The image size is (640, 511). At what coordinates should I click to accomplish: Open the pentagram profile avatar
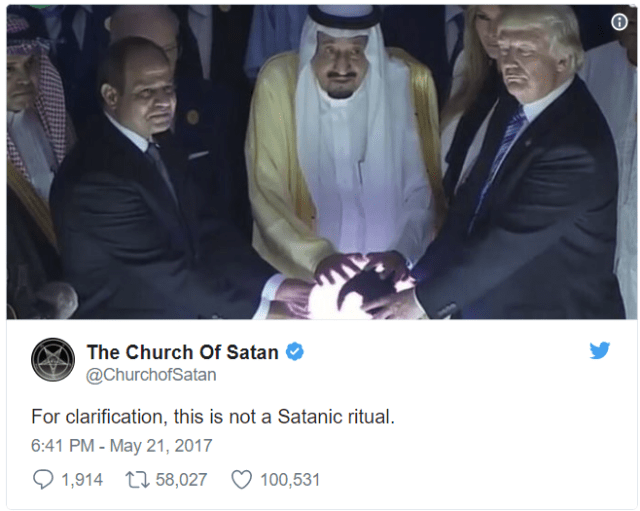tap(53, 360)
